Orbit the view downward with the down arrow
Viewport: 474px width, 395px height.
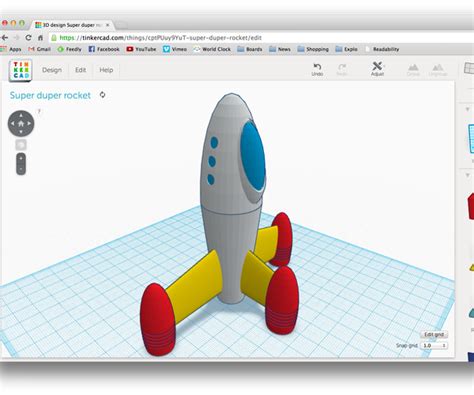pyautogui.click(x=21, y=132)
